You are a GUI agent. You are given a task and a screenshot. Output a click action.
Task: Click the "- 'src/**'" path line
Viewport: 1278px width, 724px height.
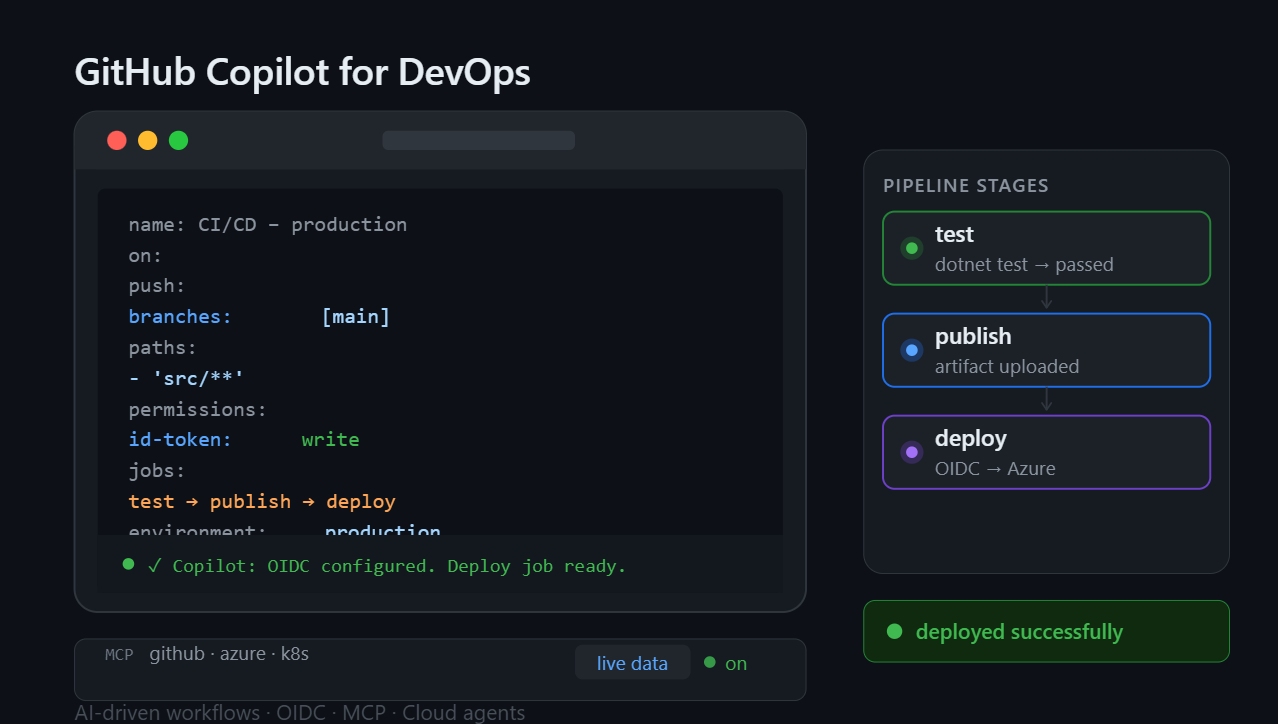(x=186, y=378)
